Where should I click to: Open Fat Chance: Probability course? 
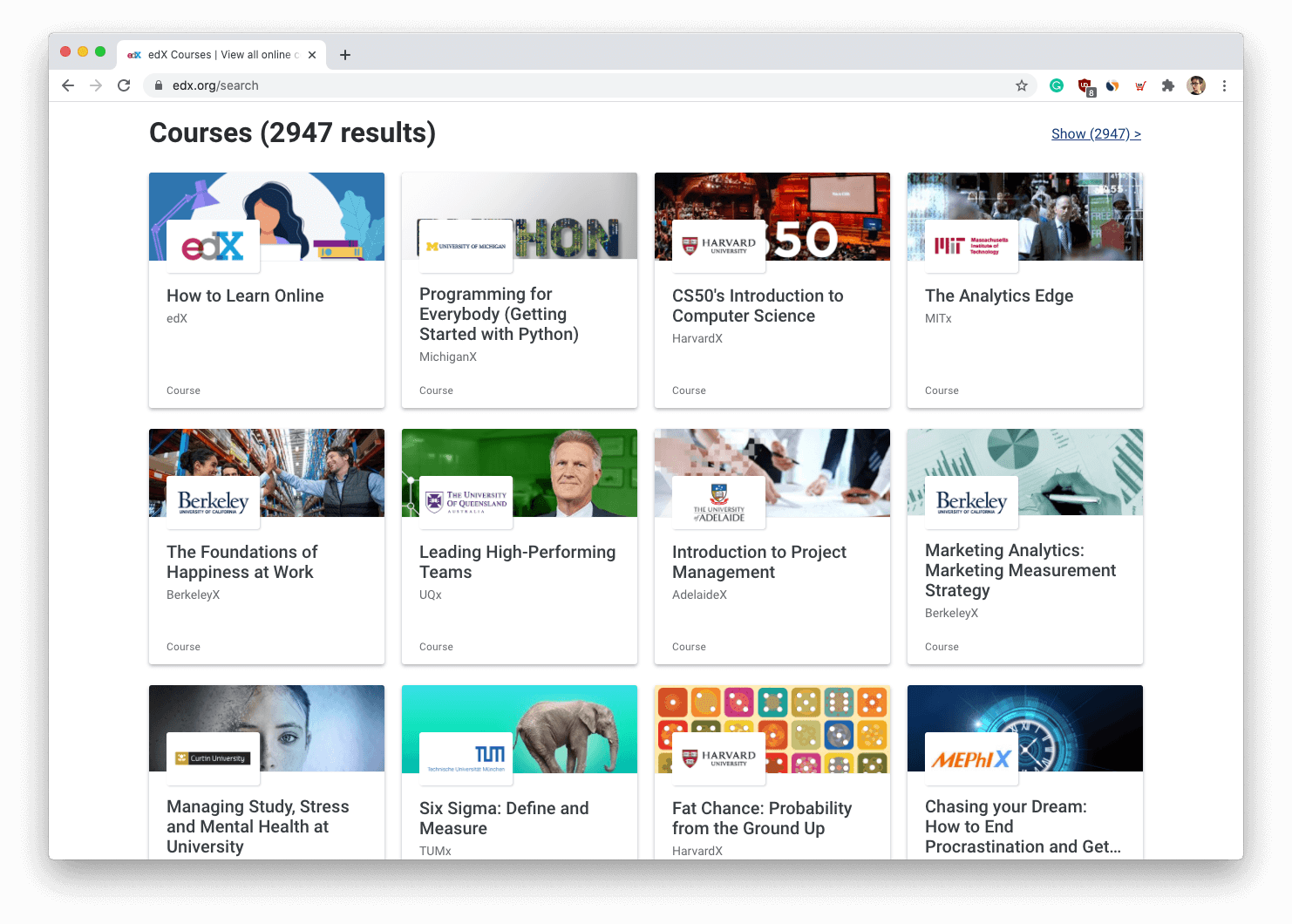click(762, 819)
